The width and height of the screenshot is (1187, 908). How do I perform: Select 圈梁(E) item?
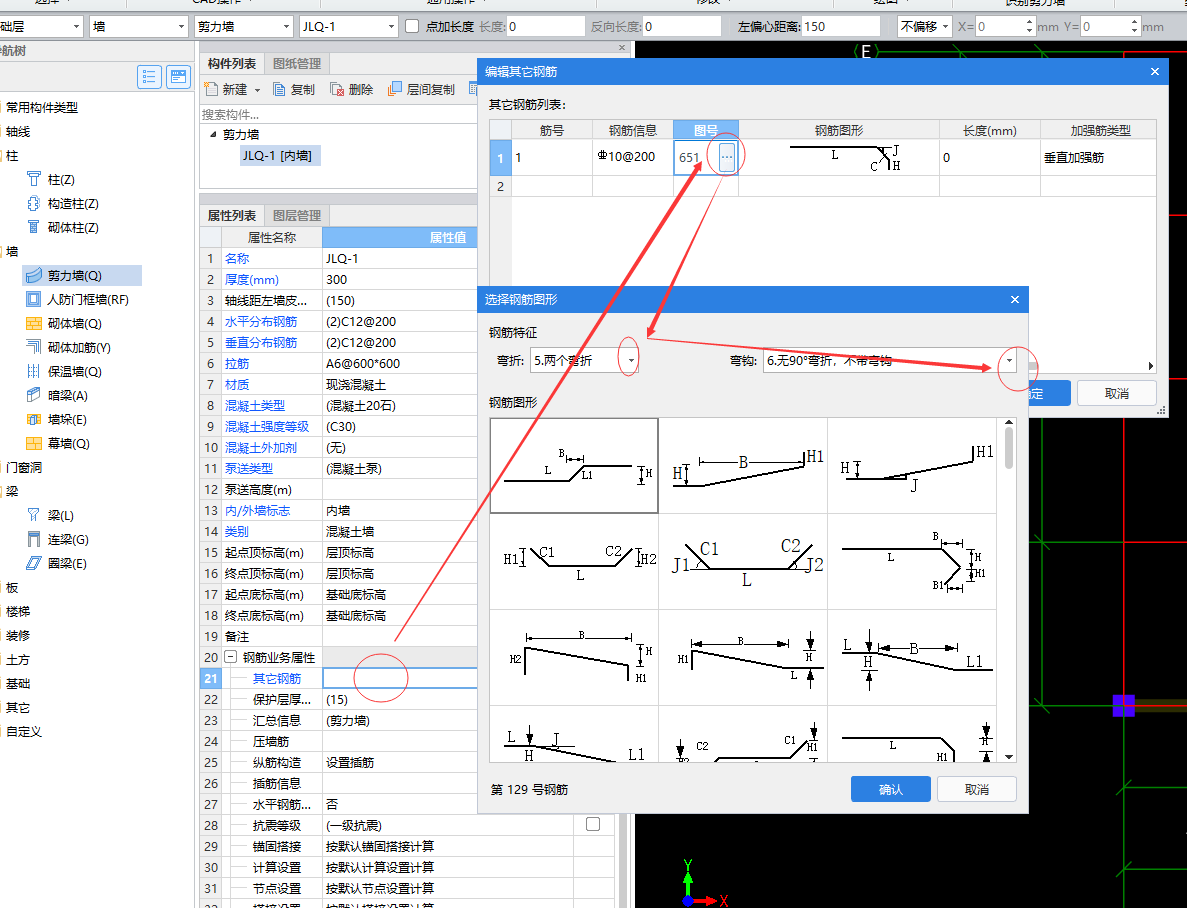[67, 563]
